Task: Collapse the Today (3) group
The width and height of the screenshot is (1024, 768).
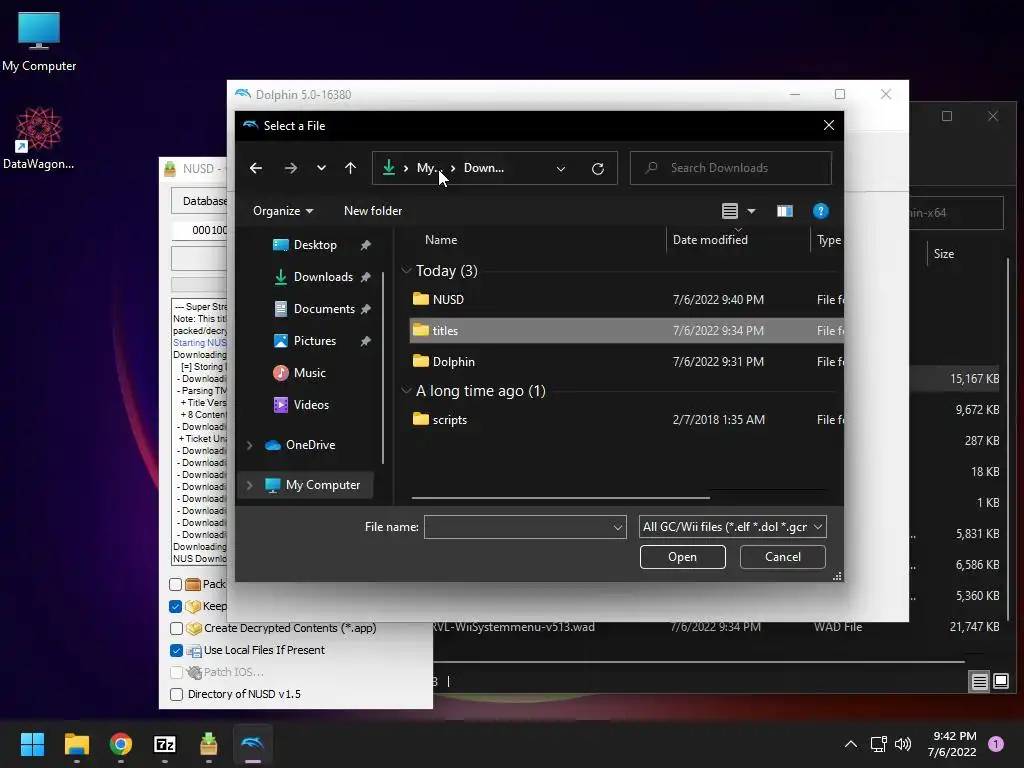Action: coord(406,270)
